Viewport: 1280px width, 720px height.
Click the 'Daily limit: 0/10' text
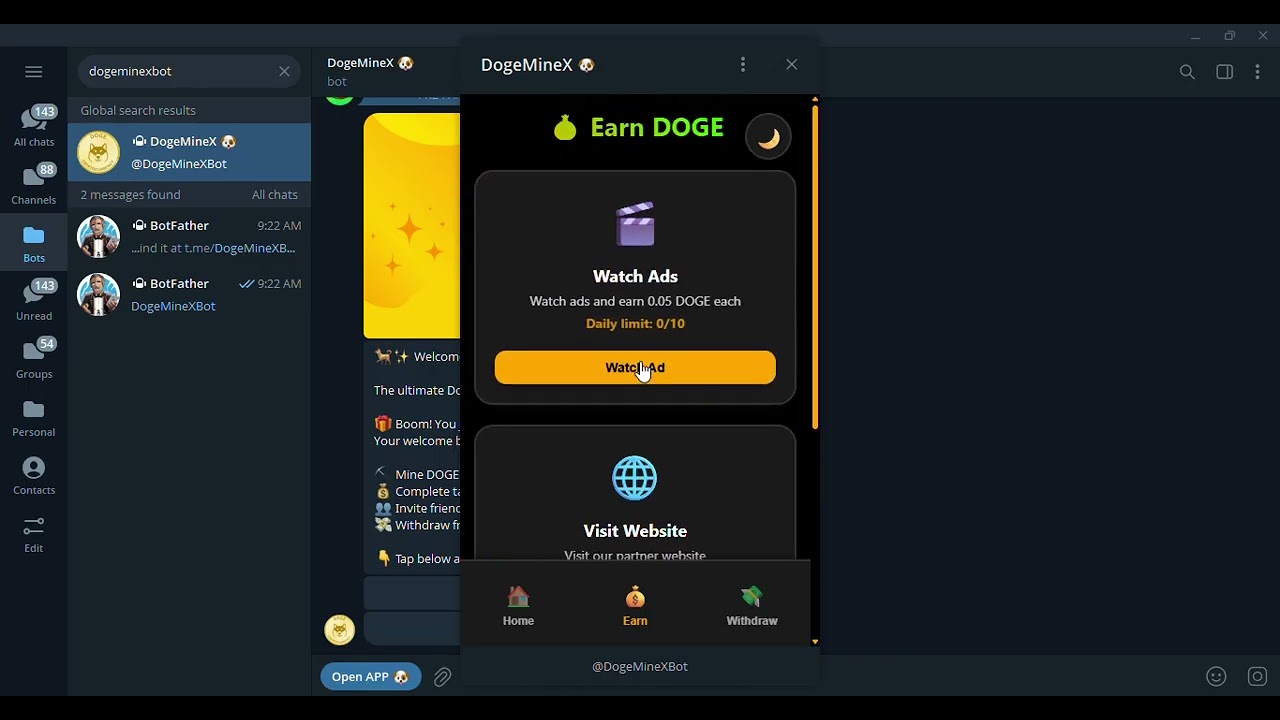pyautogui.click(x=635, y=323)
